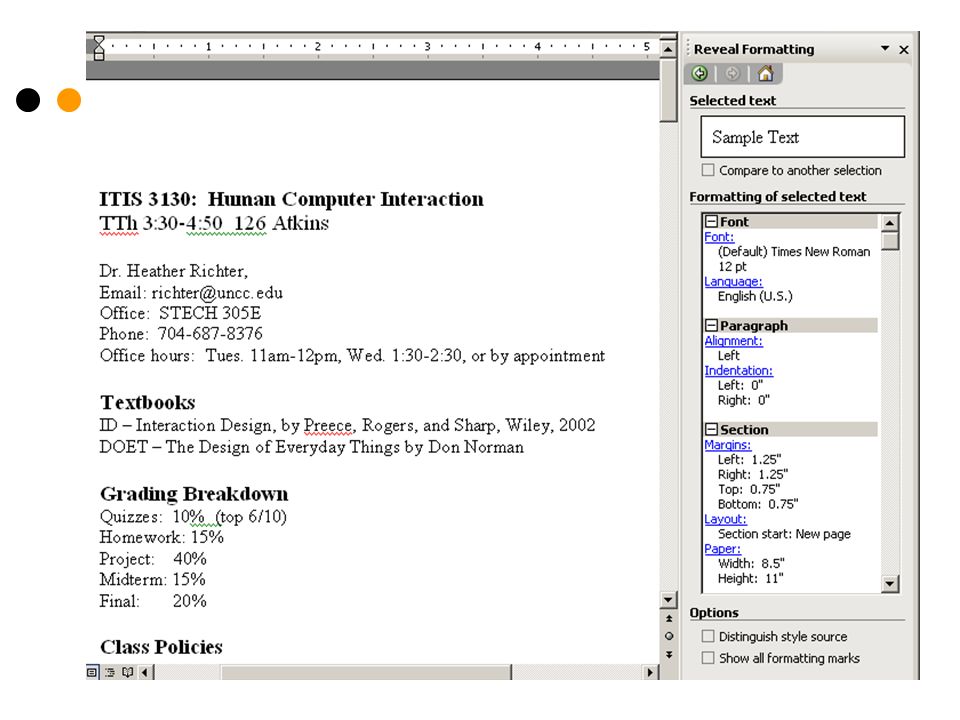This screenshot has width=960, height=720.
Task: Click the Width: 8.5" paper value
Action: point(751,563)
